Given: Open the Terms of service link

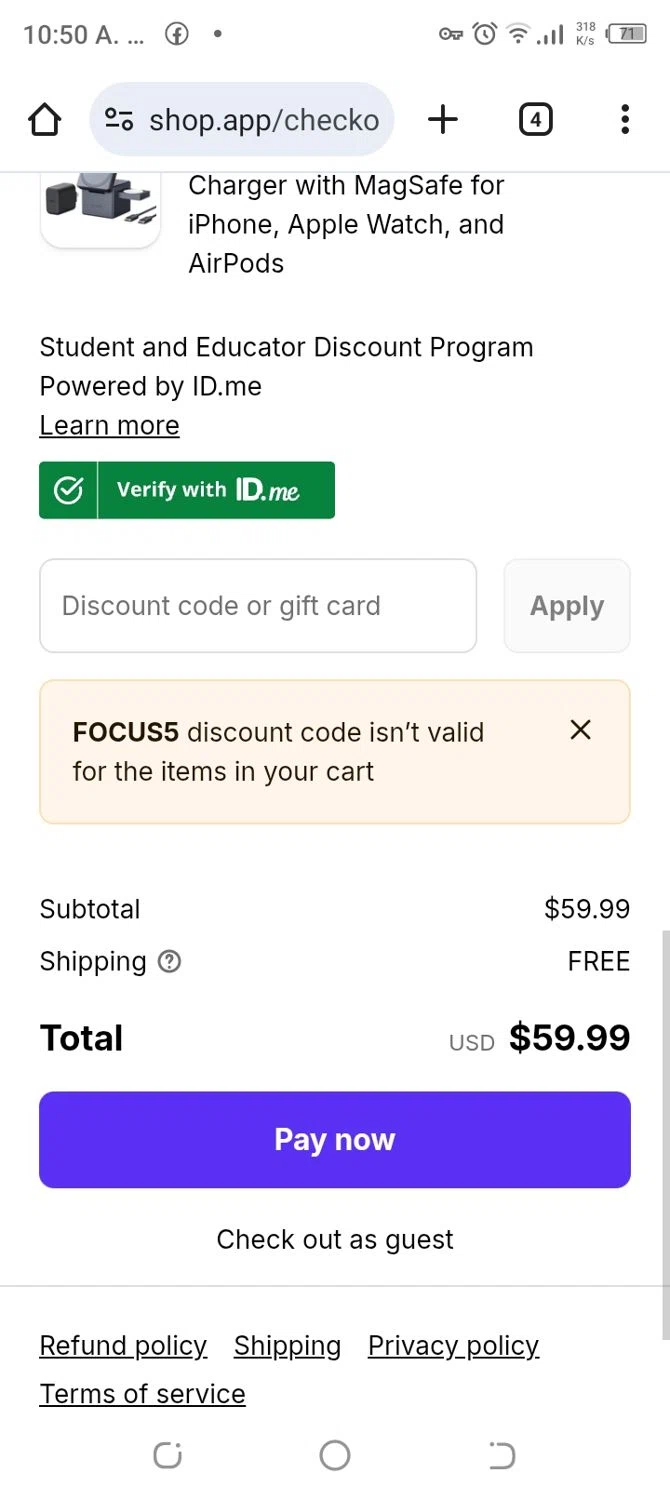Looking at the screenshot, I should click(x=142, y=1394).
